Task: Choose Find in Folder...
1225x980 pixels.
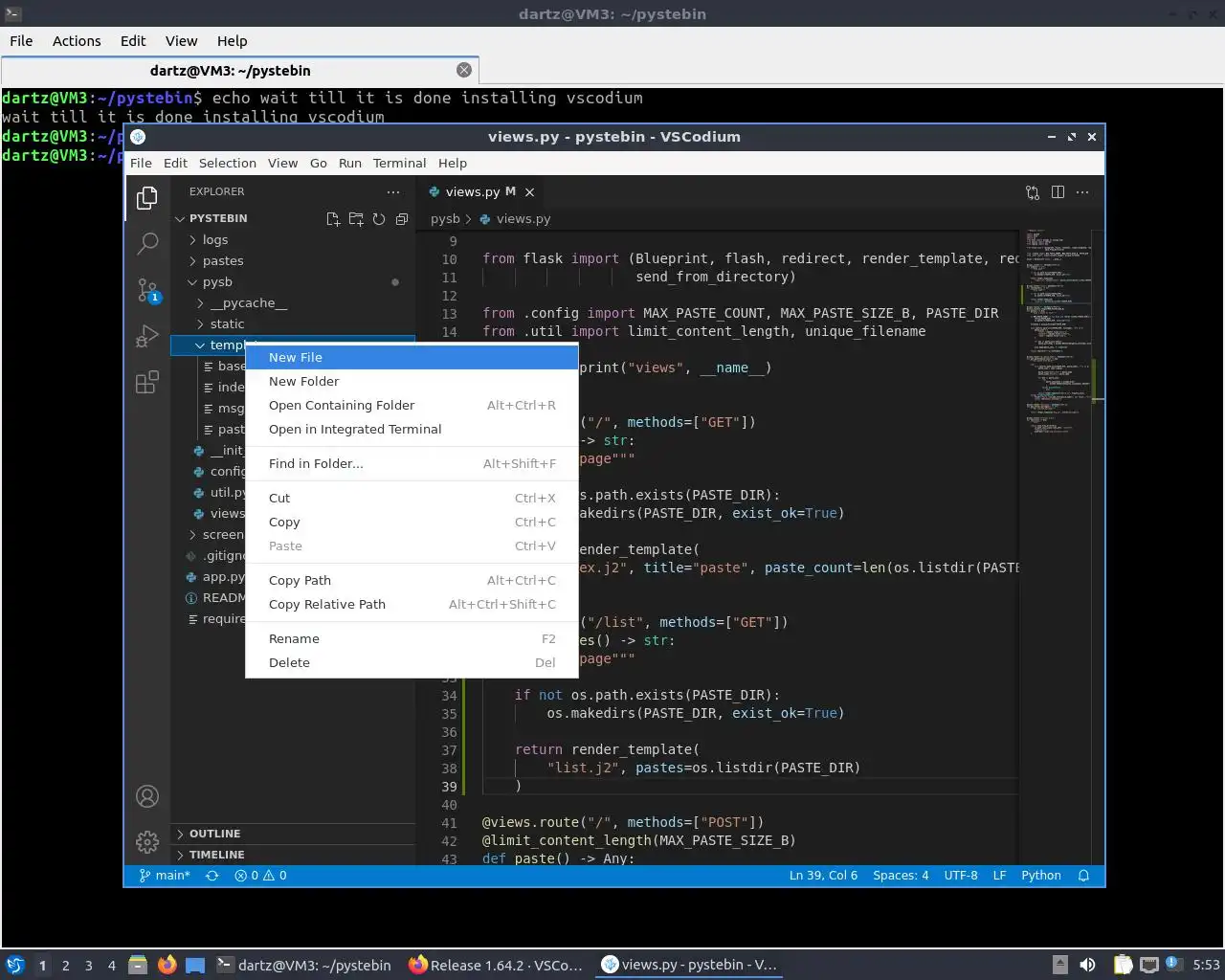Action: click(412, 463)
